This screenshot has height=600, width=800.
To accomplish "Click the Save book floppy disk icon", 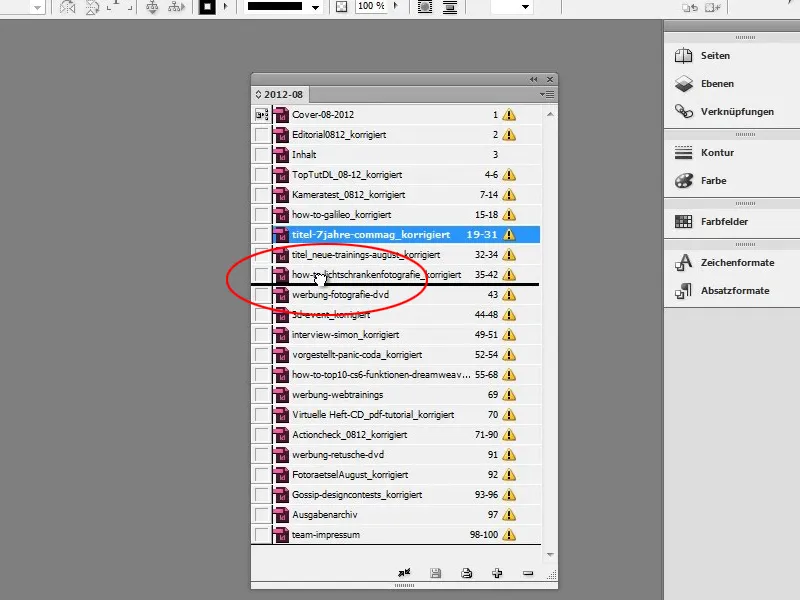I will tap(435, 573).
